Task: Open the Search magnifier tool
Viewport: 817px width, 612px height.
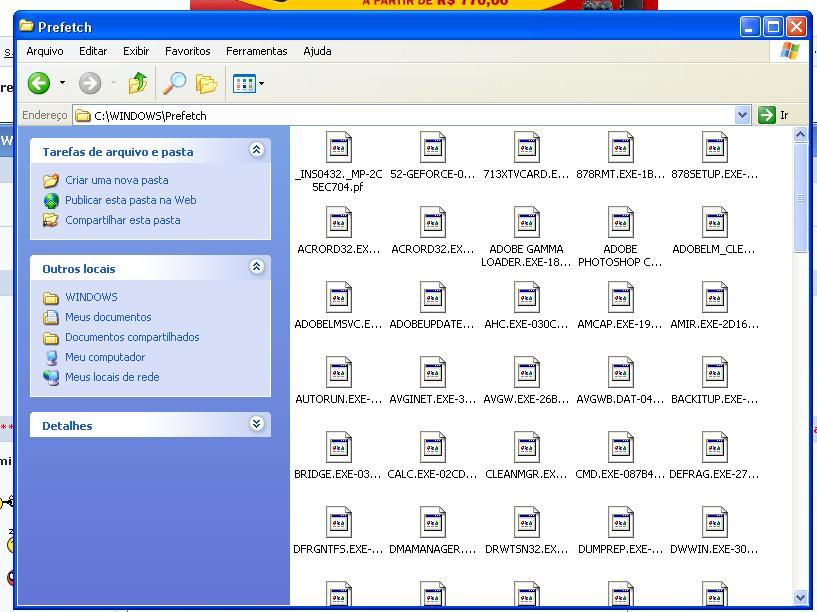Action: tap(175, 83)
